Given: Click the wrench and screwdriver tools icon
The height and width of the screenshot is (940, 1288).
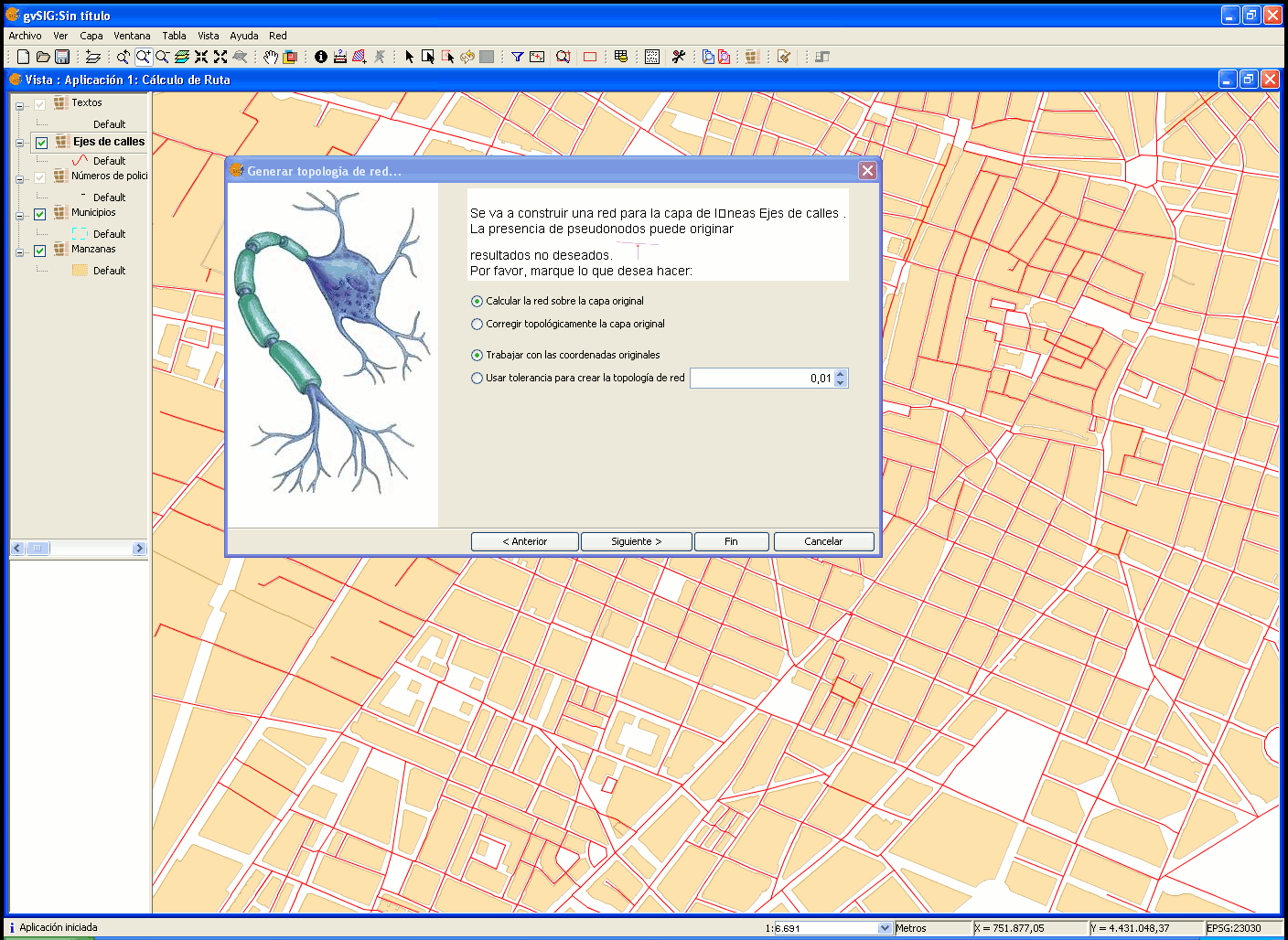Looking at the screenshot, I should tap(678, 57).
